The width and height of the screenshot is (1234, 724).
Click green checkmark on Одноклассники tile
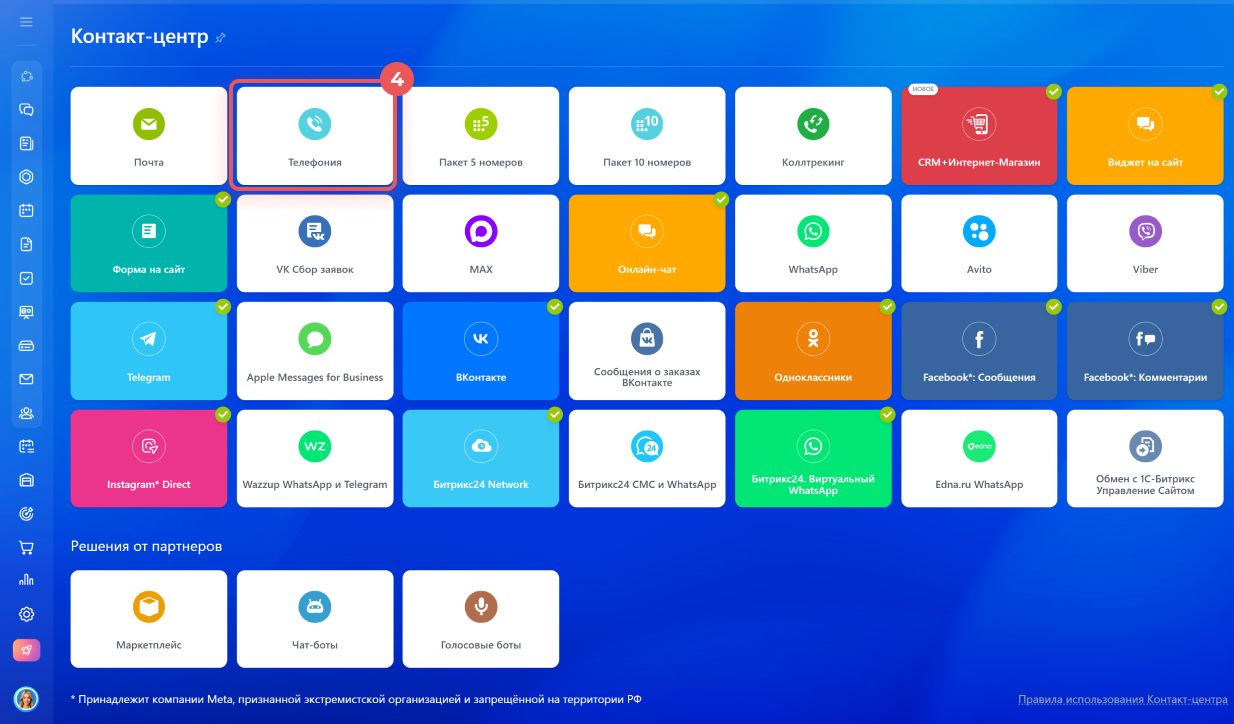[x=886, y=307]
